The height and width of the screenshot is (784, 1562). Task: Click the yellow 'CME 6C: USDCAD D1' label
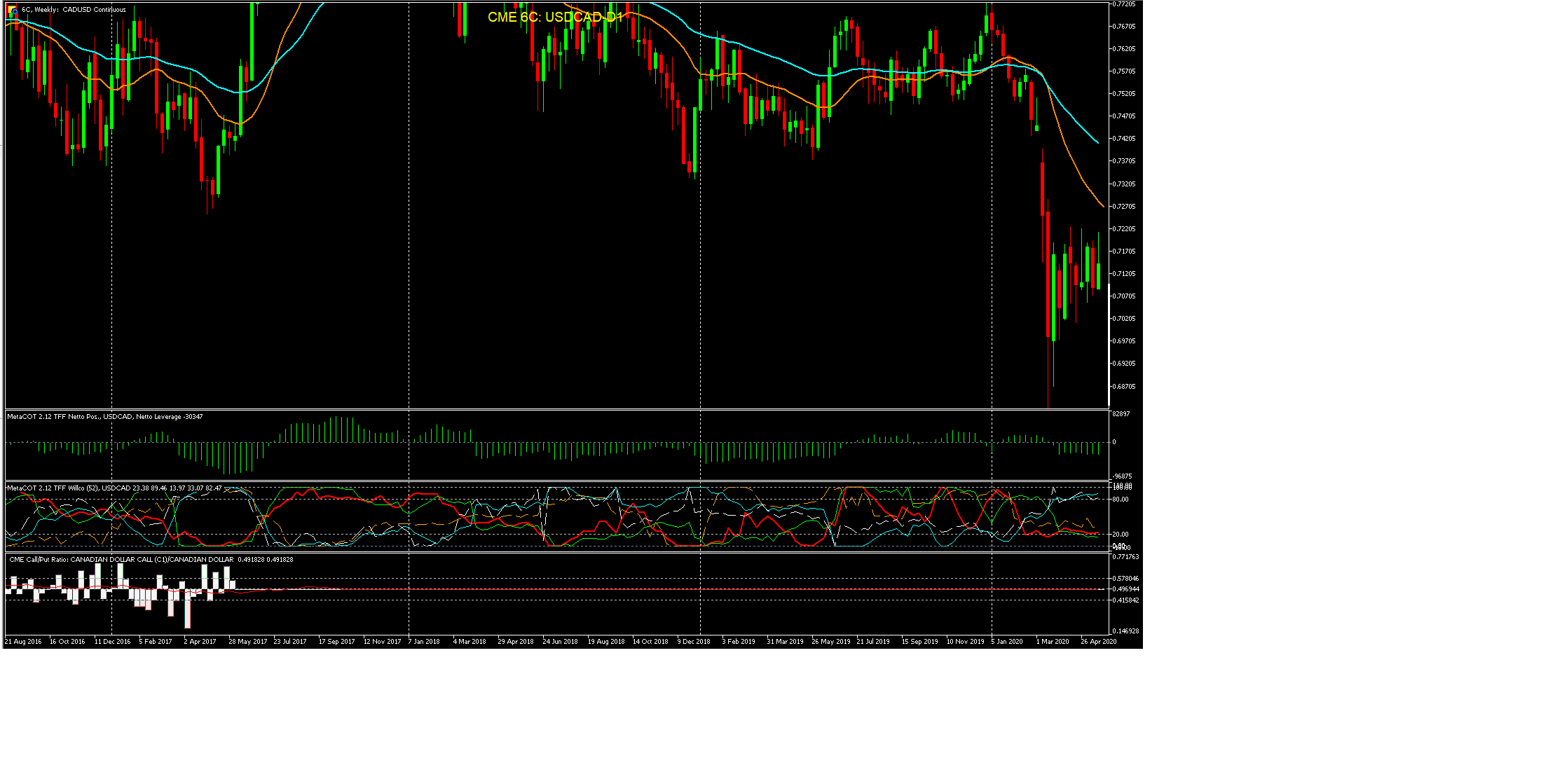[555, 17]
